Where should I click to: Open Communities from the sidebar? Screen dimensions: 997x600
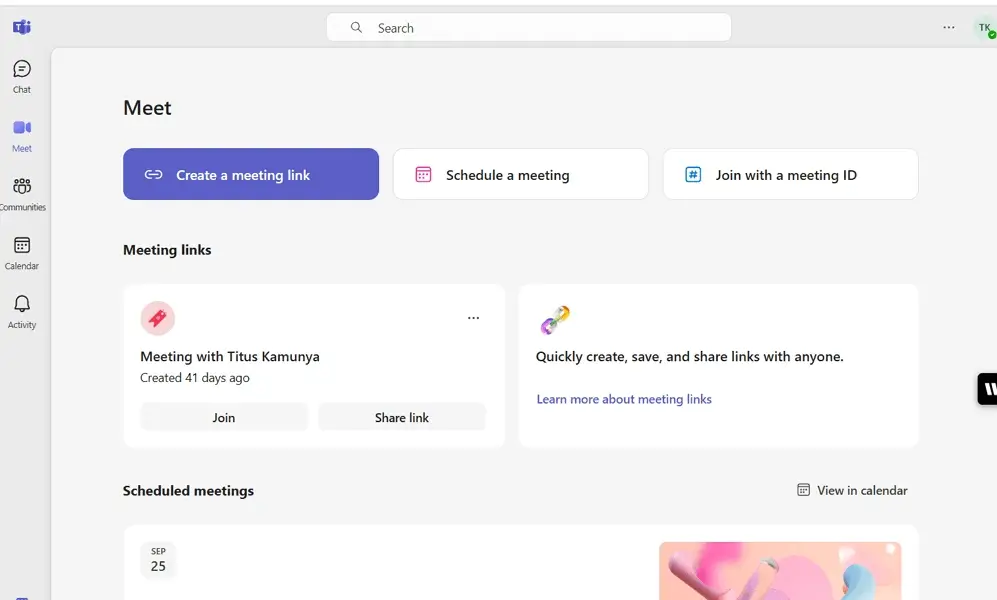coord(21,192)
